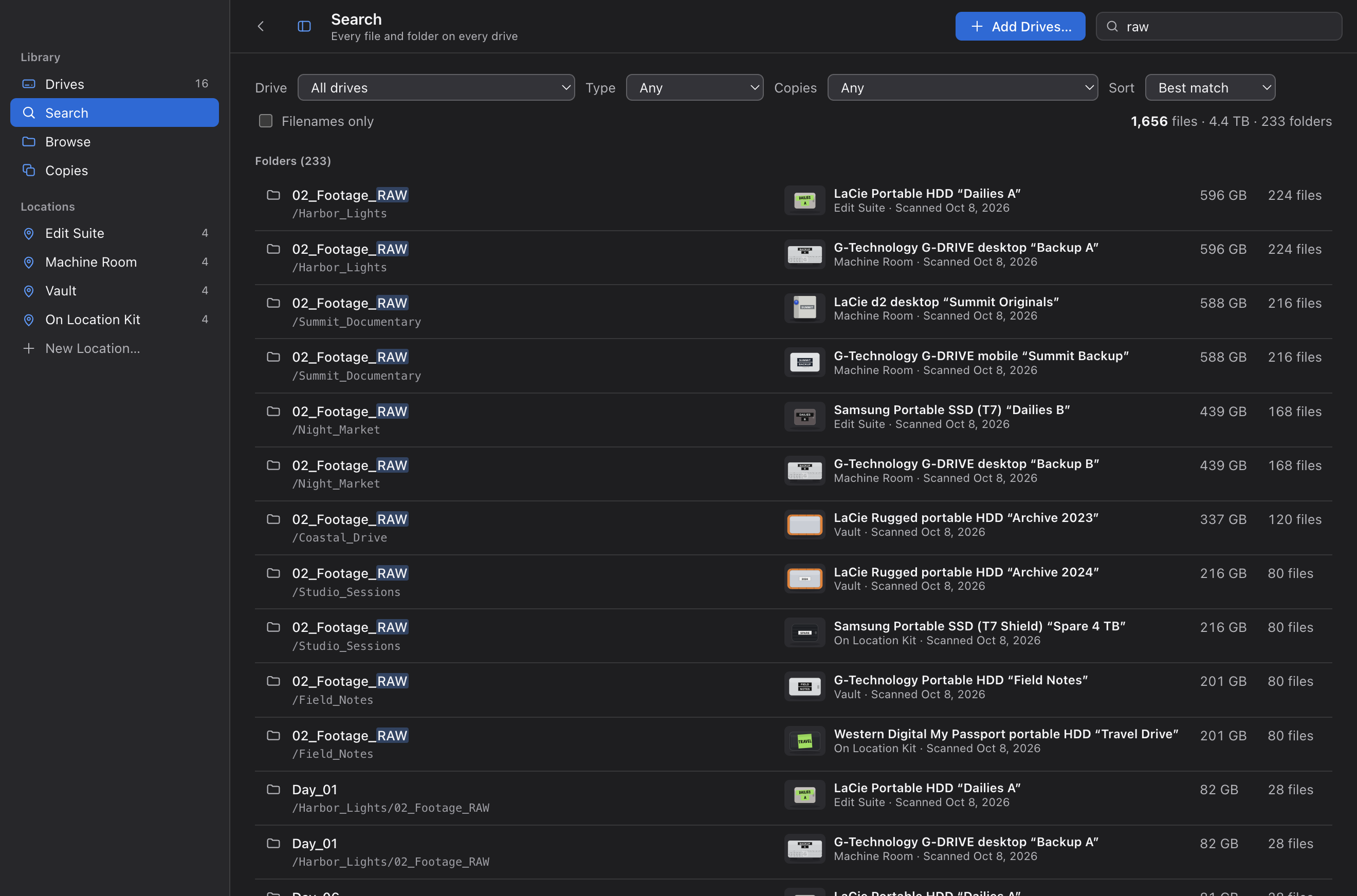
Task: Click Western Digital My Passport Travel Drive name
Action: [1005, 734]
